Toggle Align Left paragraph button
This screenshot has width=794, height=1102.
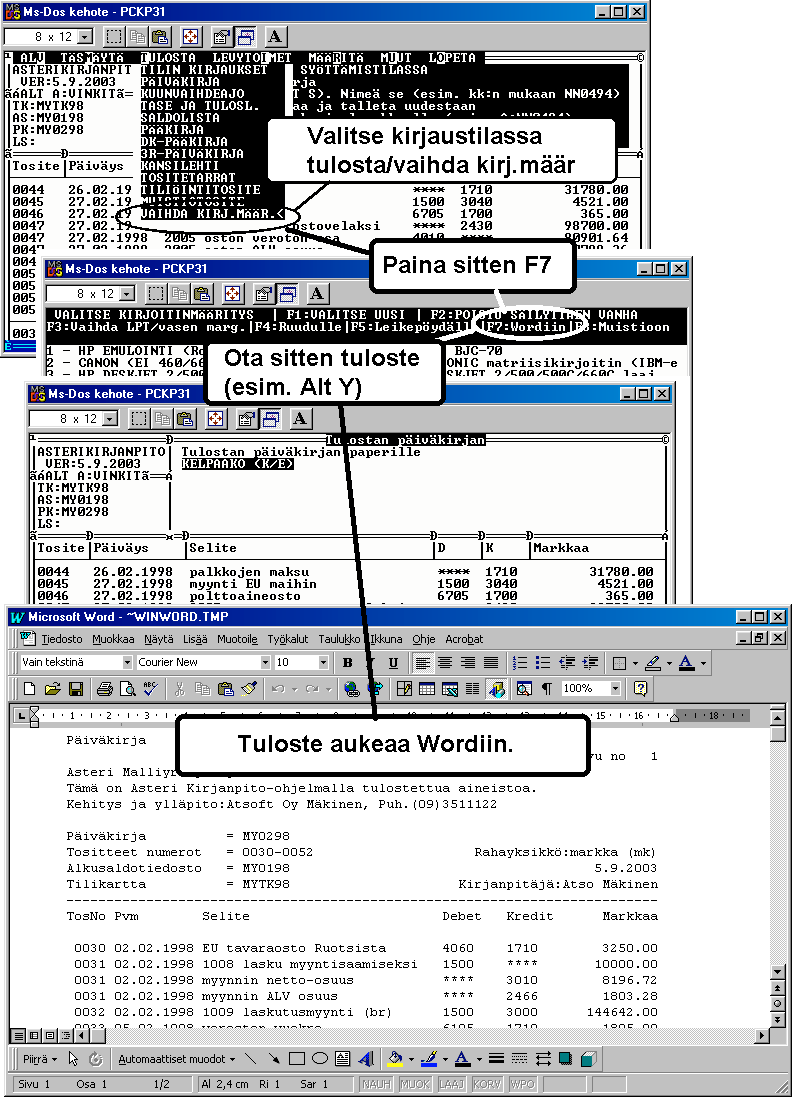point(422,662)
